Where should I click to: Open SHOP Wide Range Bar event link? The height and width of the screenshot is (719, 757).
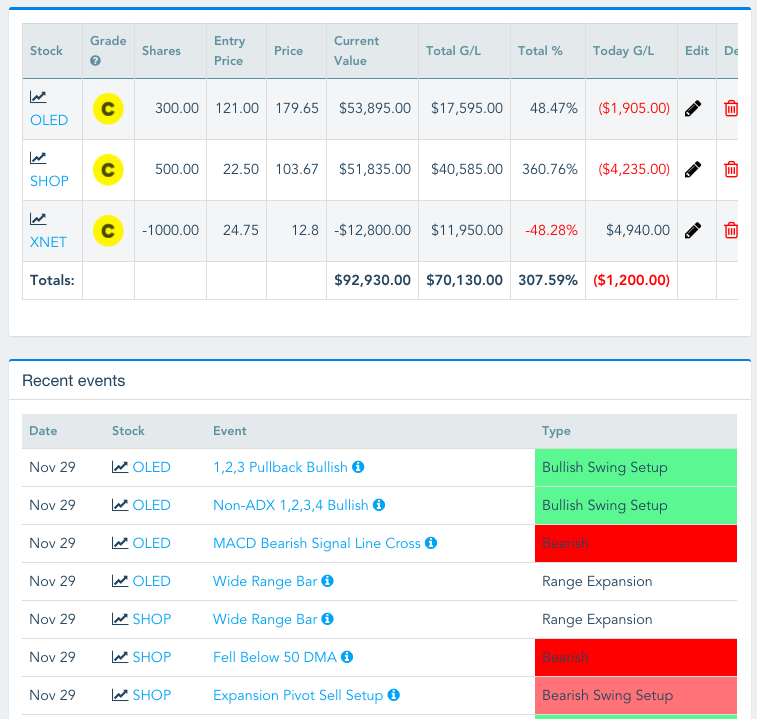265,619
